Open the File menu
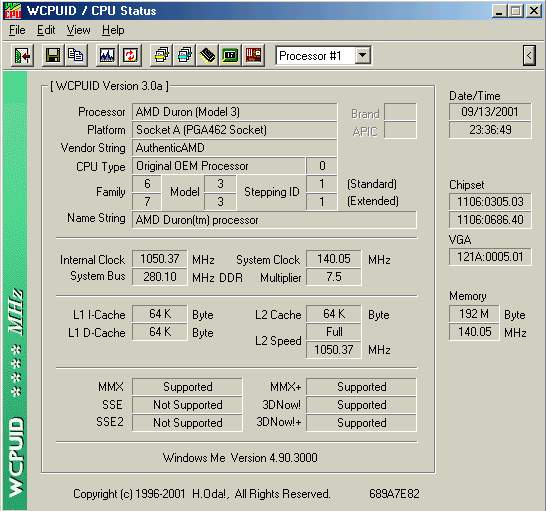Image resolution: width=546 pixels, height=511 pixels. [x=17, y=30]
